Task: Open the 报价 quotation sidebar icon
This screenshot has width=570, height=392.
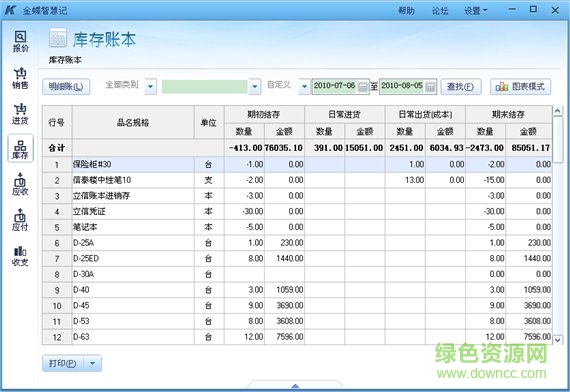Action: (x=20, y=42)
